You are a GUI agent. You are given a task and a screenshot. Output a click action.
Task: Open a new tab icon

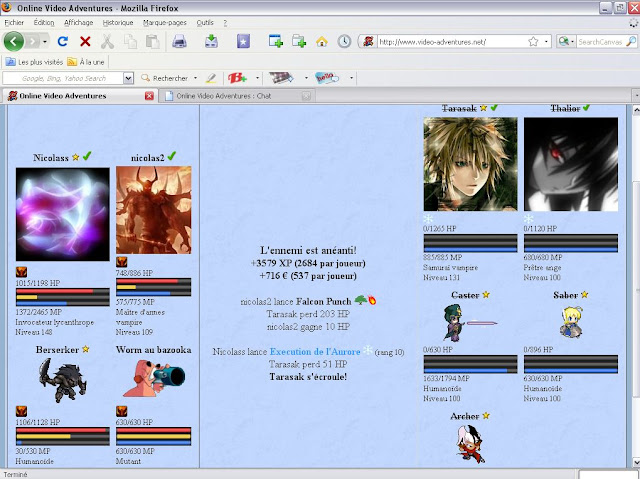pos(299,41)
